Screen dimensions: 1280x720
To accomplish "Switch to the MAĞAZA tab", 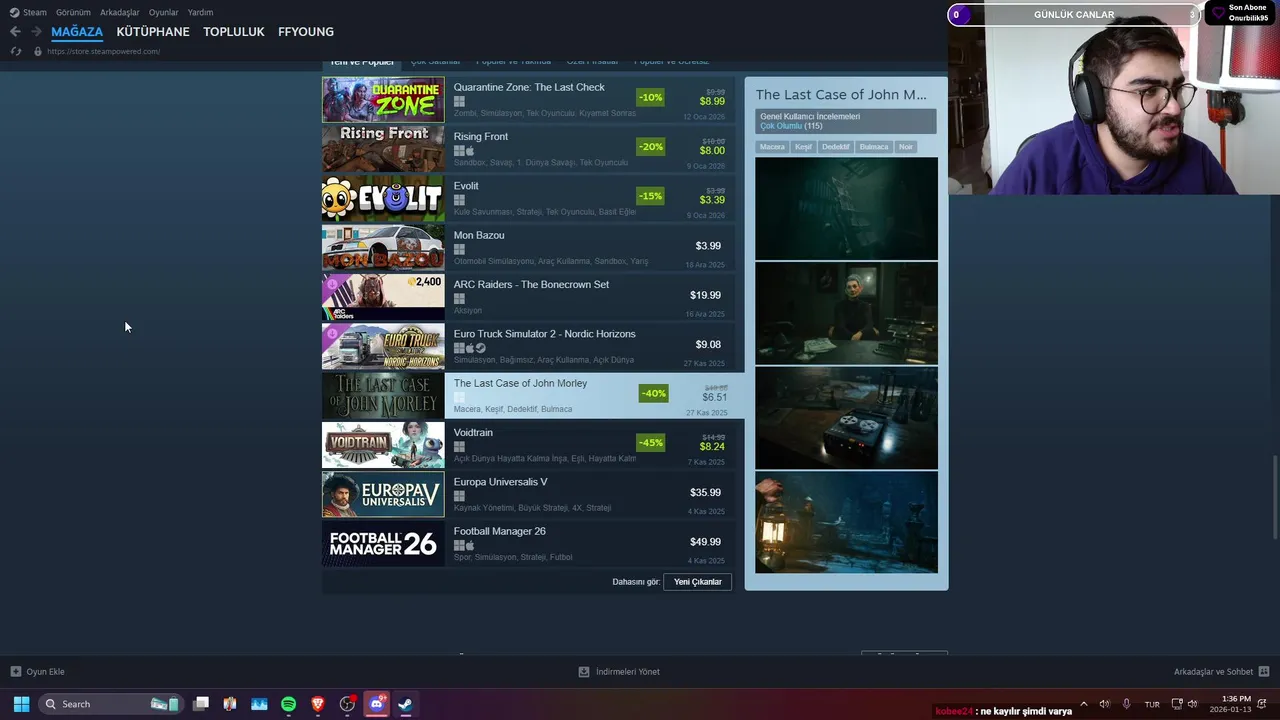I will (x=77, y=32).
